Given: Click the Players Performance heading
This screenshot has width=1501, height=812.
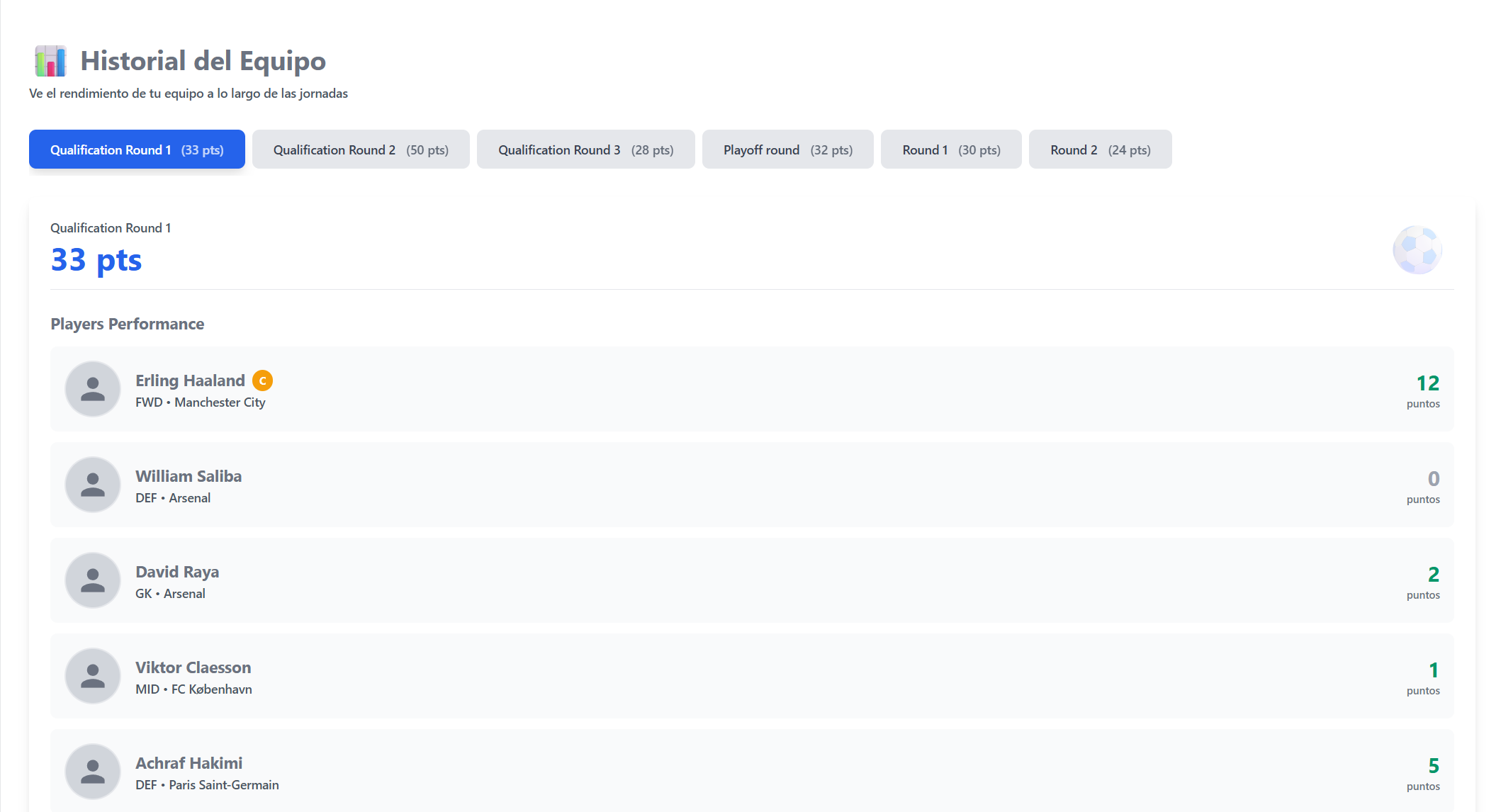Looking at the screenshot, I should (128, 324).
